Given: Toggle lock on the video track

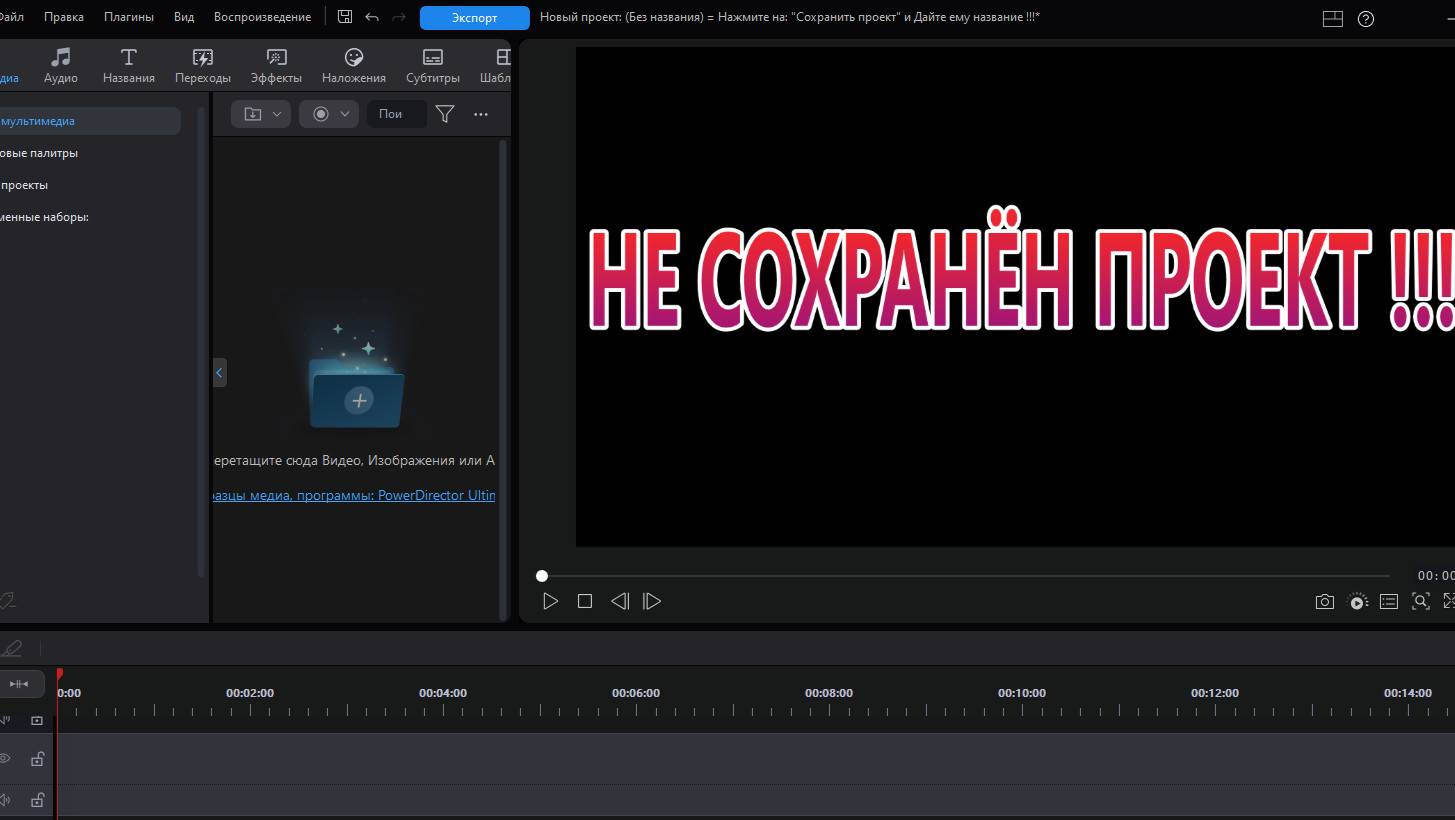Looking at the screenshot, I should [37, 759].
